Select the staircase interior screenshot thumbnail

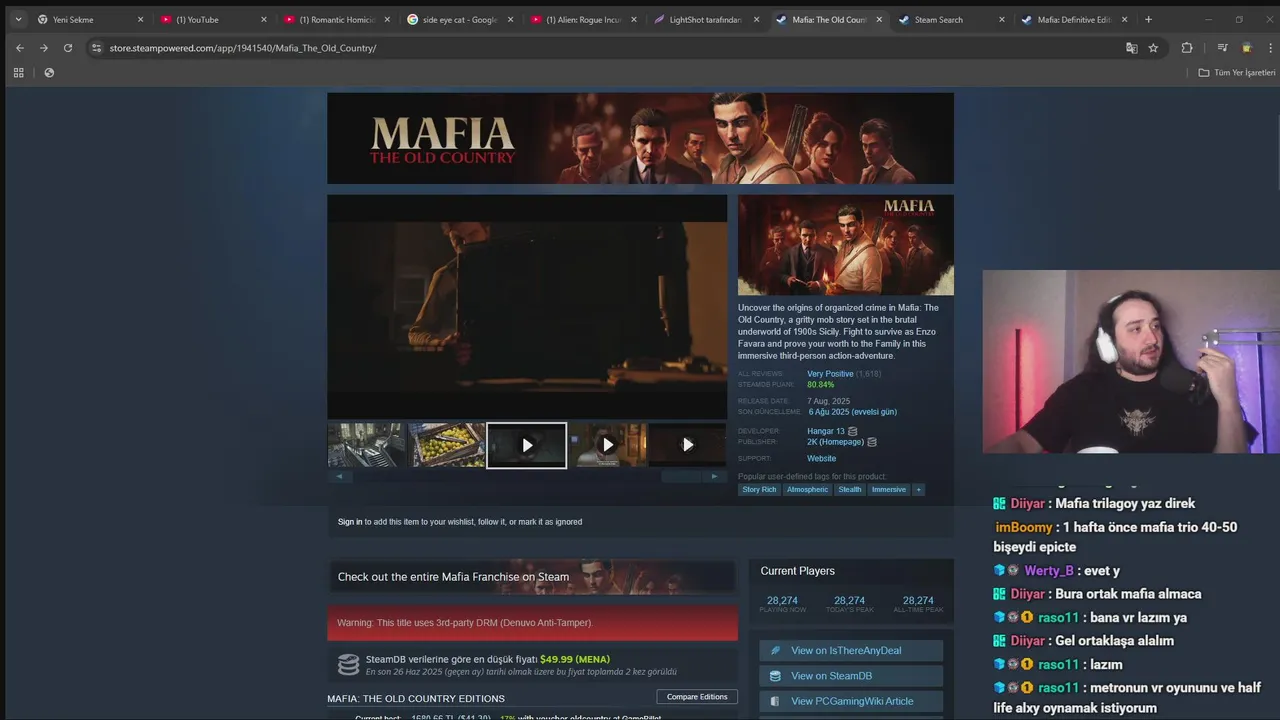click(x=367, y=445)
